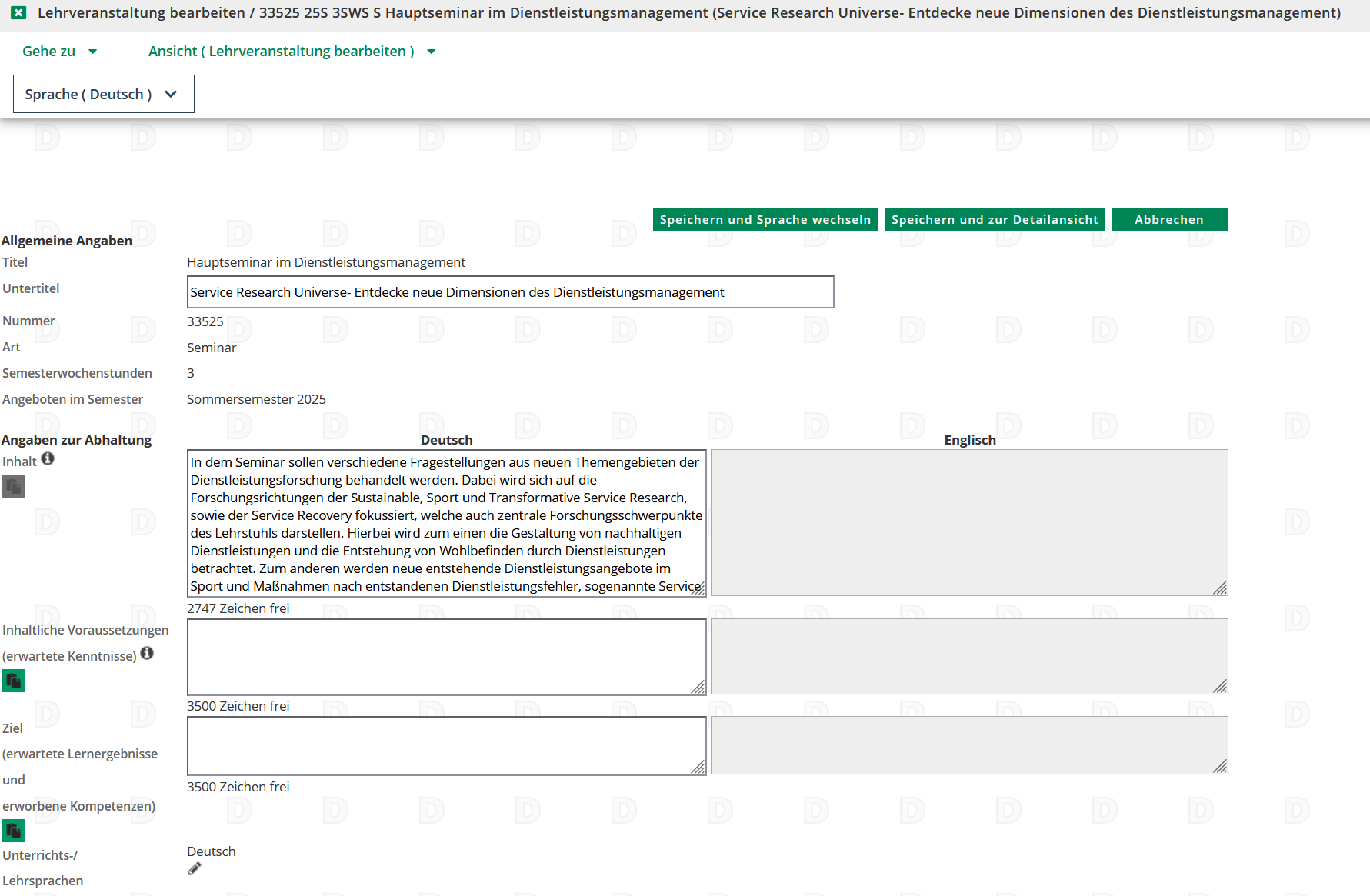The height and width of the screenshot is (896, 1370).
Task: Click the green X close icon
Action: [x=19, y=13]
